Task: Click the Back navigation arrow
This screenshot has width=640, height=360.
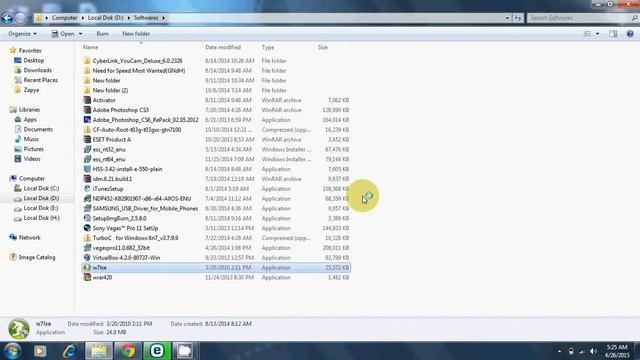Action: 7,18
